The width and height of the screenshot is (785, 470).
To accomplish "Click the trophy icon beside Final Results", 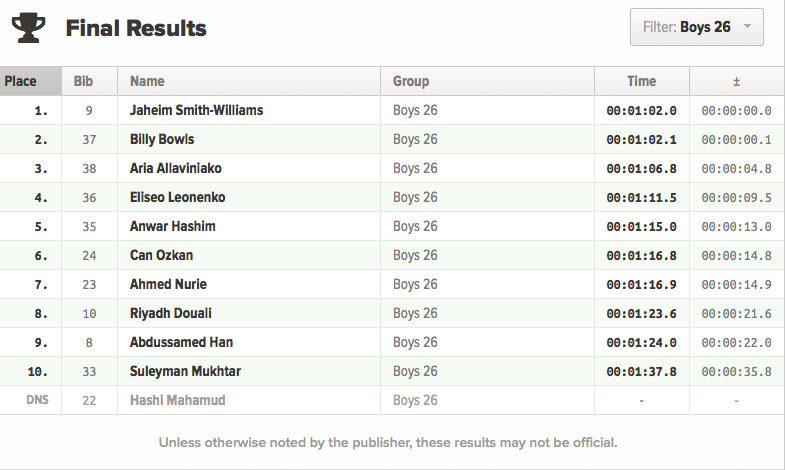I will 28,29.
